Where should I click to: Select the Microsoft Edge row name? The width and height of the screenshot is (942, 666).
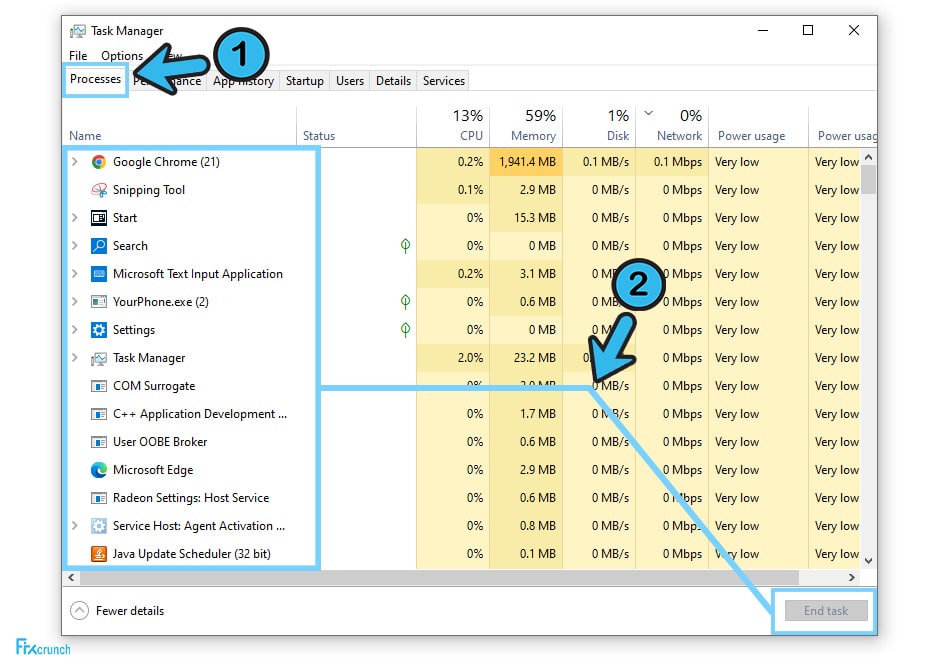pyautogui.click(x=153, y=470)
